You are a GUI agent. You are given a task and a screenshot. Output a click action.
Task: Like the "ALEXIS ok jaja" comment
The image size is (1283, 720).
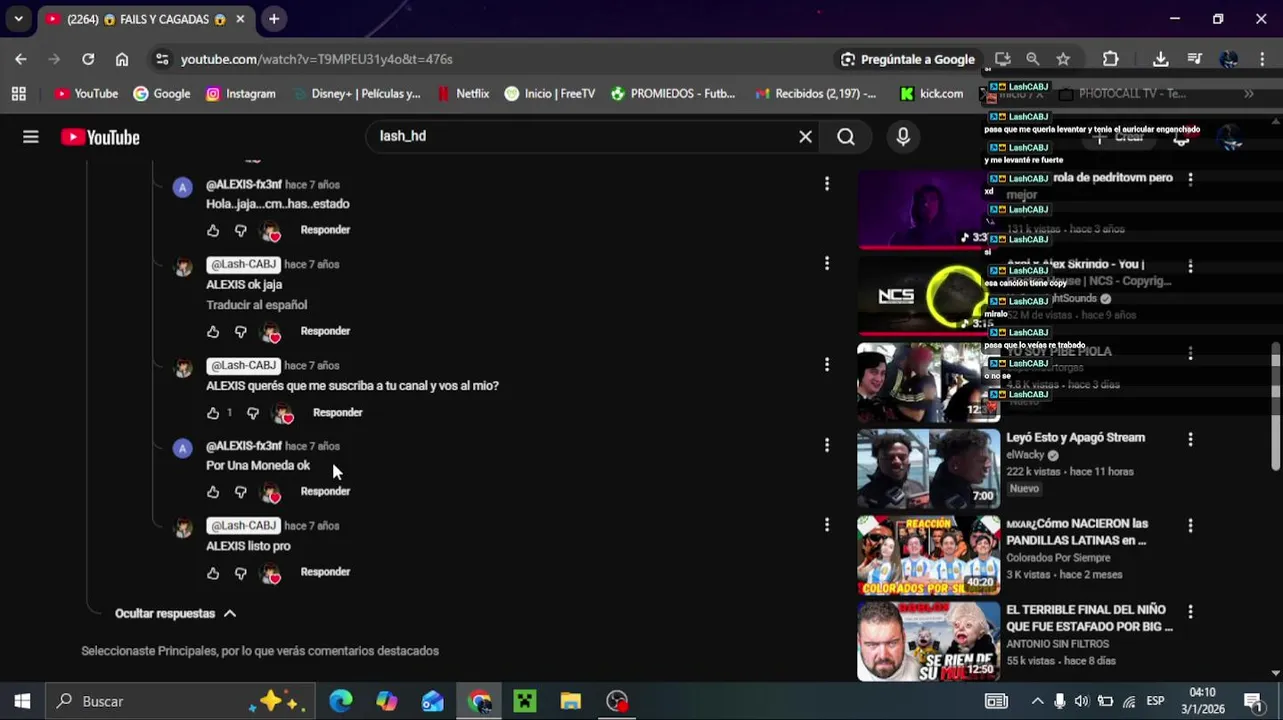[x=213, y=331]
